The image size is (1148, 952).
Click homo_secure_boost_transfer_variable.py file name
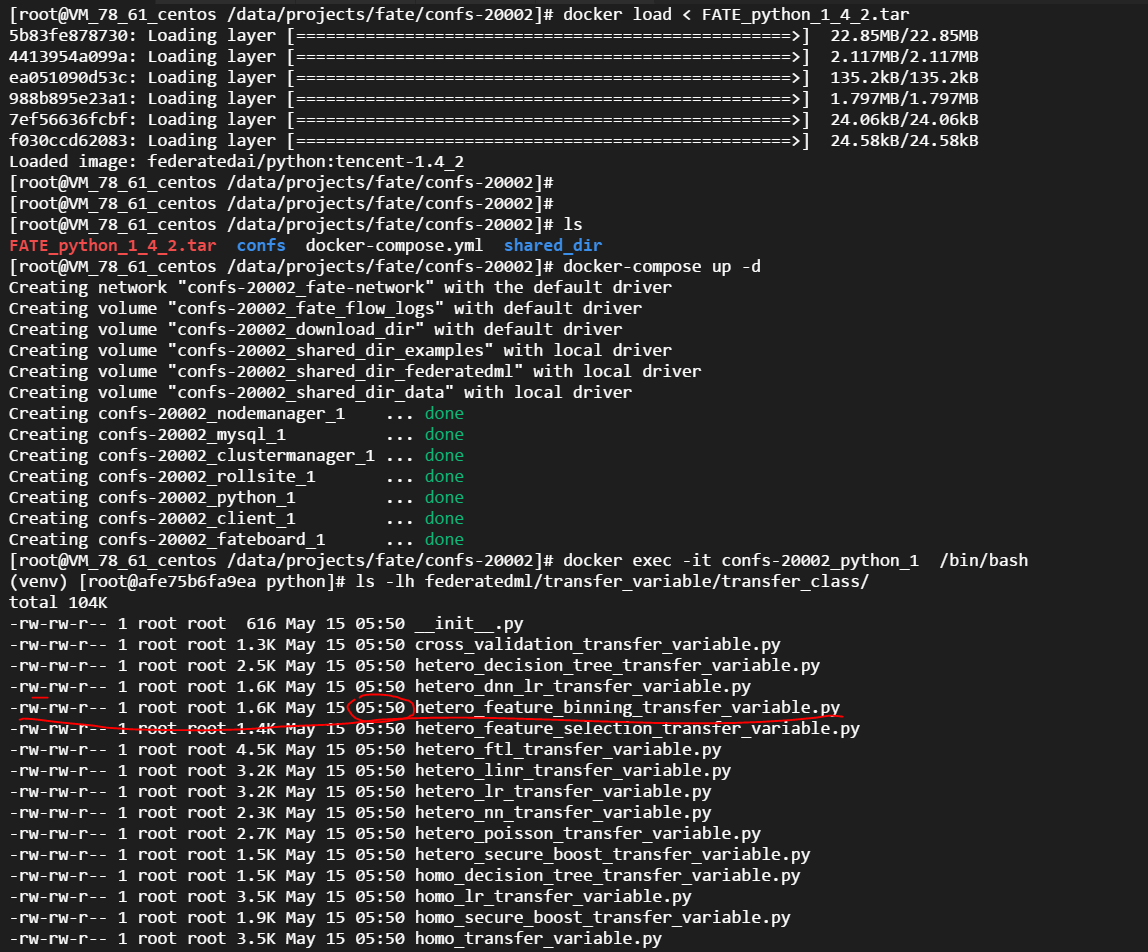[603, 918]
